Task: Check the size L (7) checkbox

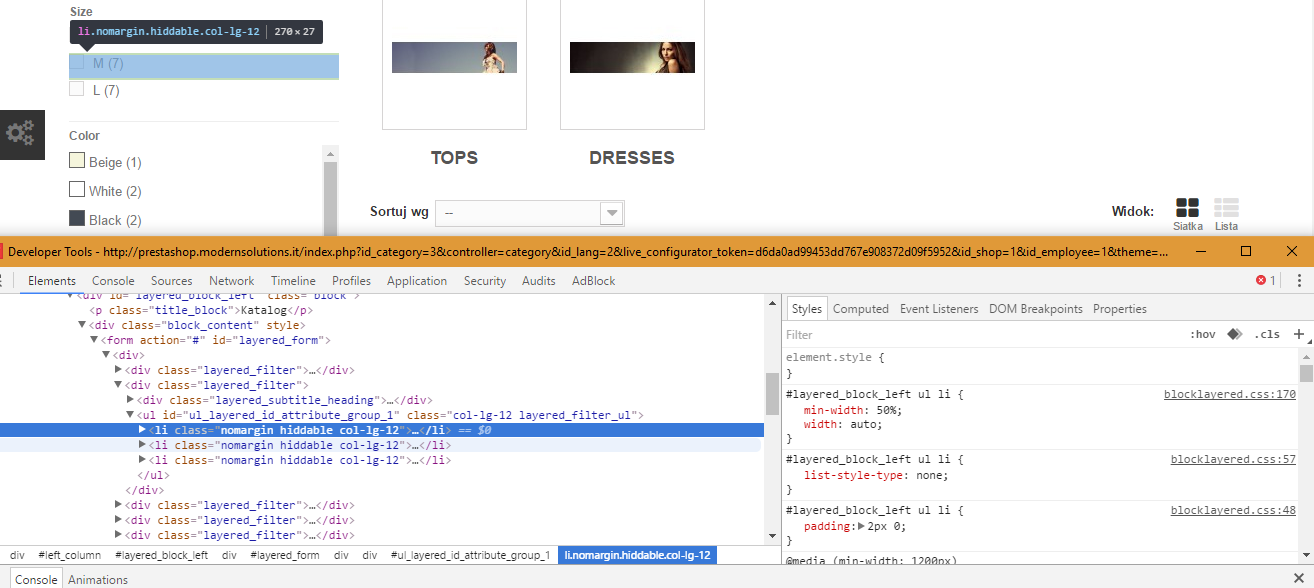Action: [76, 89]
